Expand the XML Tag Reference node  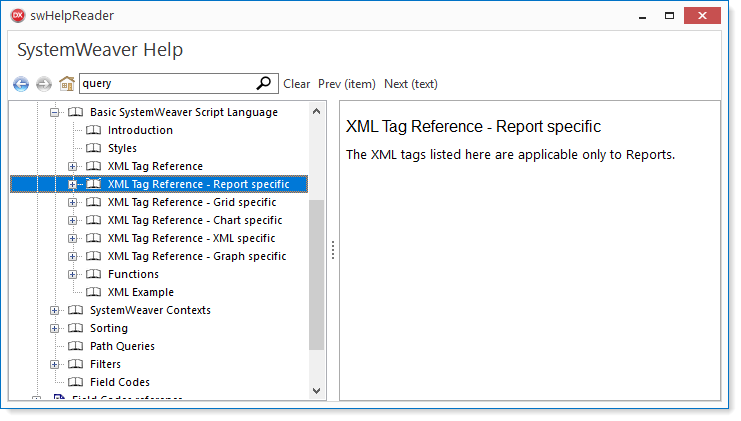pyautogui.click(x=72, y=166)
